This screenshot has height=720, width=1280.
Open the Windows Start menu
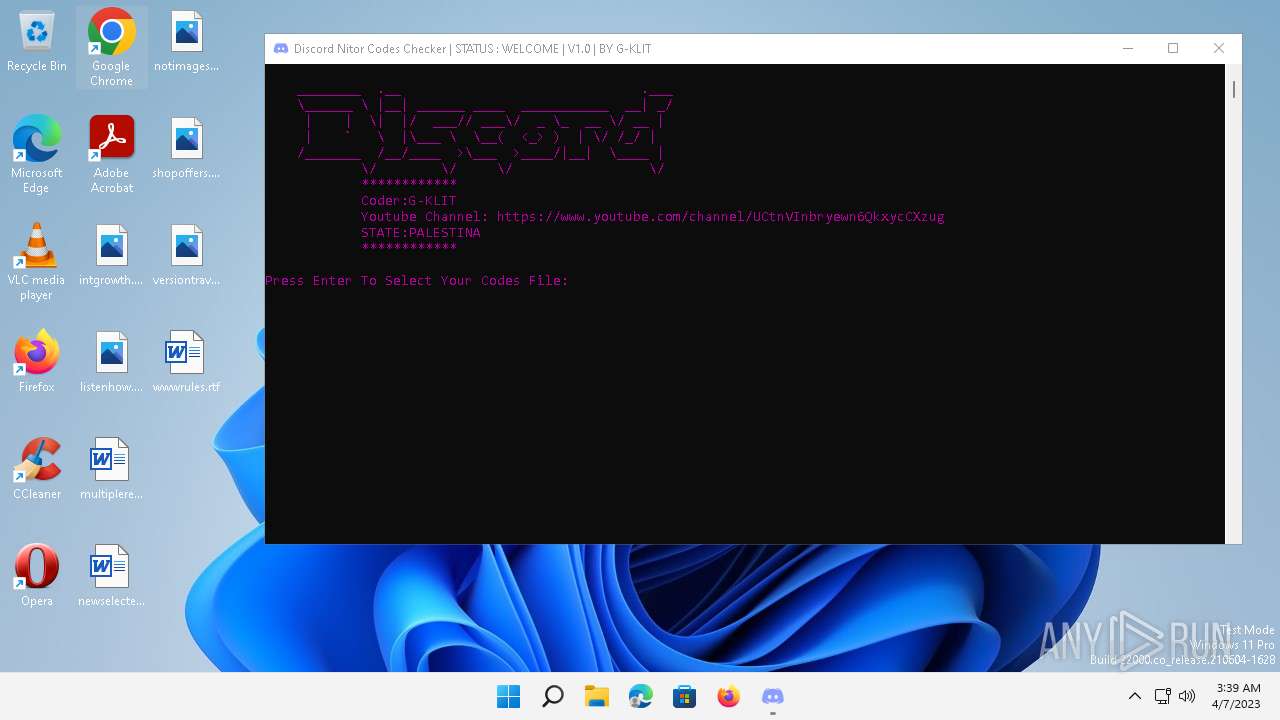pos(508,696)
